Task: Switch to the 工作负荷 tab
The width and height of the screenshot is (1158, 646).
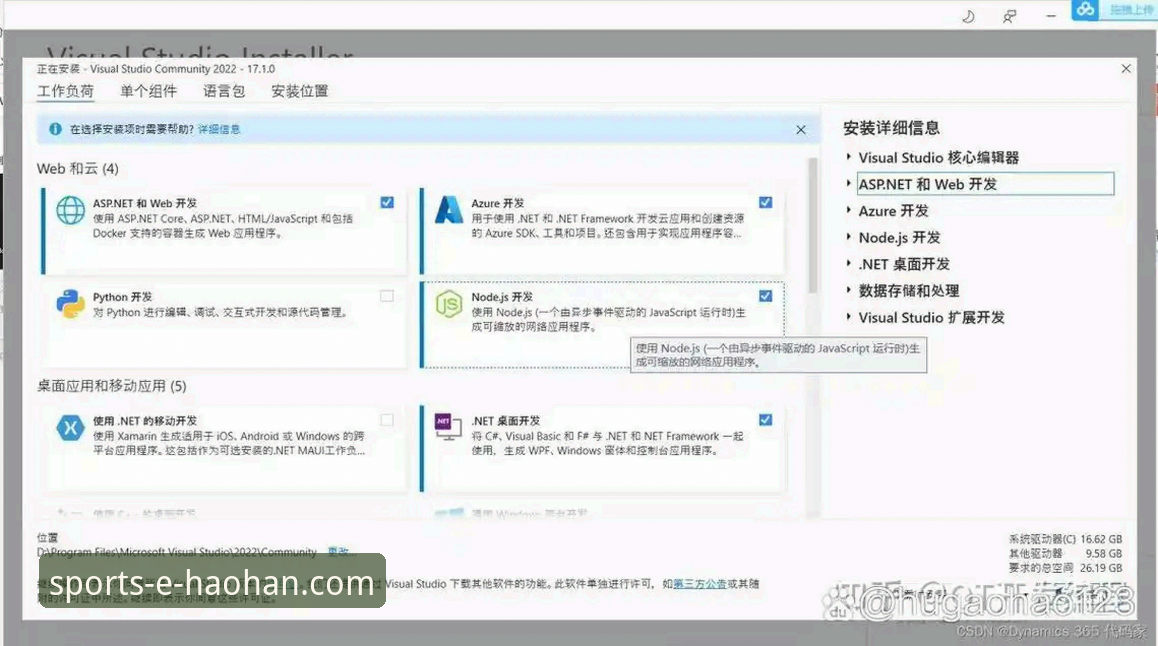Action: (x=66, y=91)
